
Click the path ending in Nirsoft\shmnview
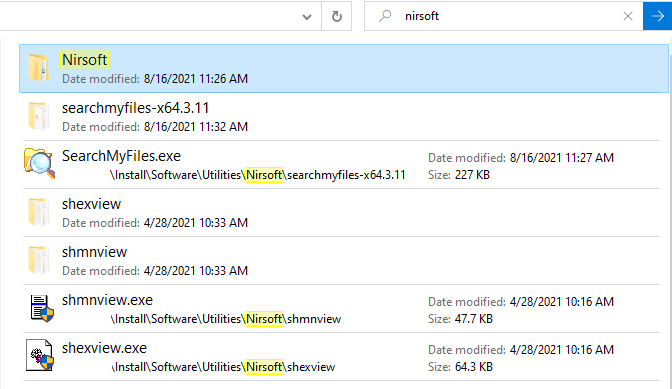pos(226,319)
